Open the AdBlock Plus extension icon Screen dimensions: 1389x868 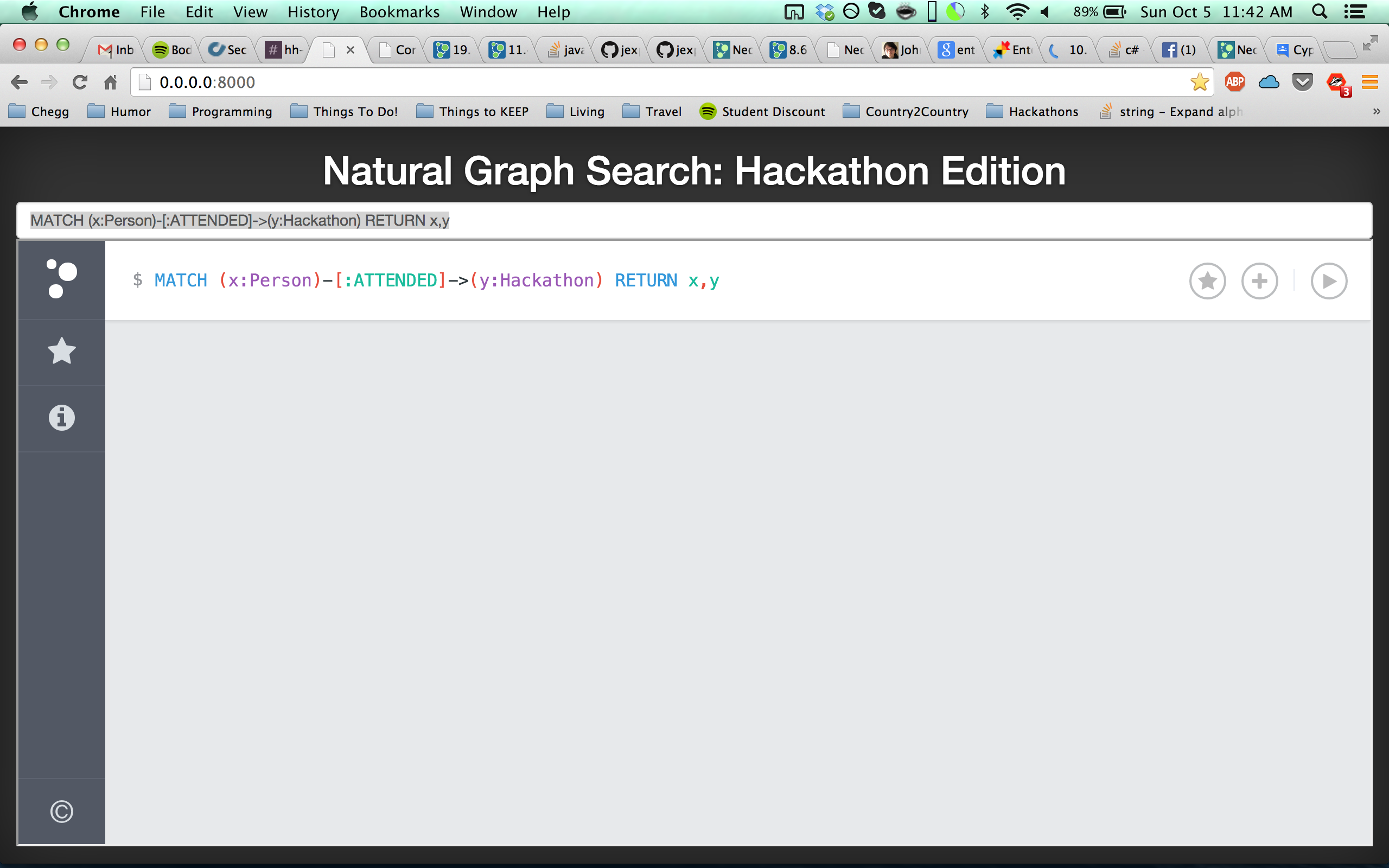(1234, 82)
